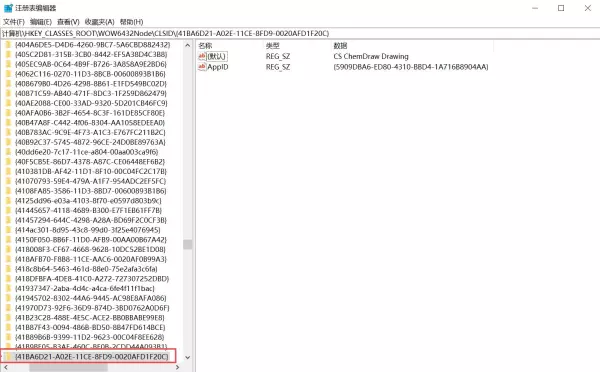
Task: Select the {41970D73-92F6-36D9...} key
Action: 92,308
